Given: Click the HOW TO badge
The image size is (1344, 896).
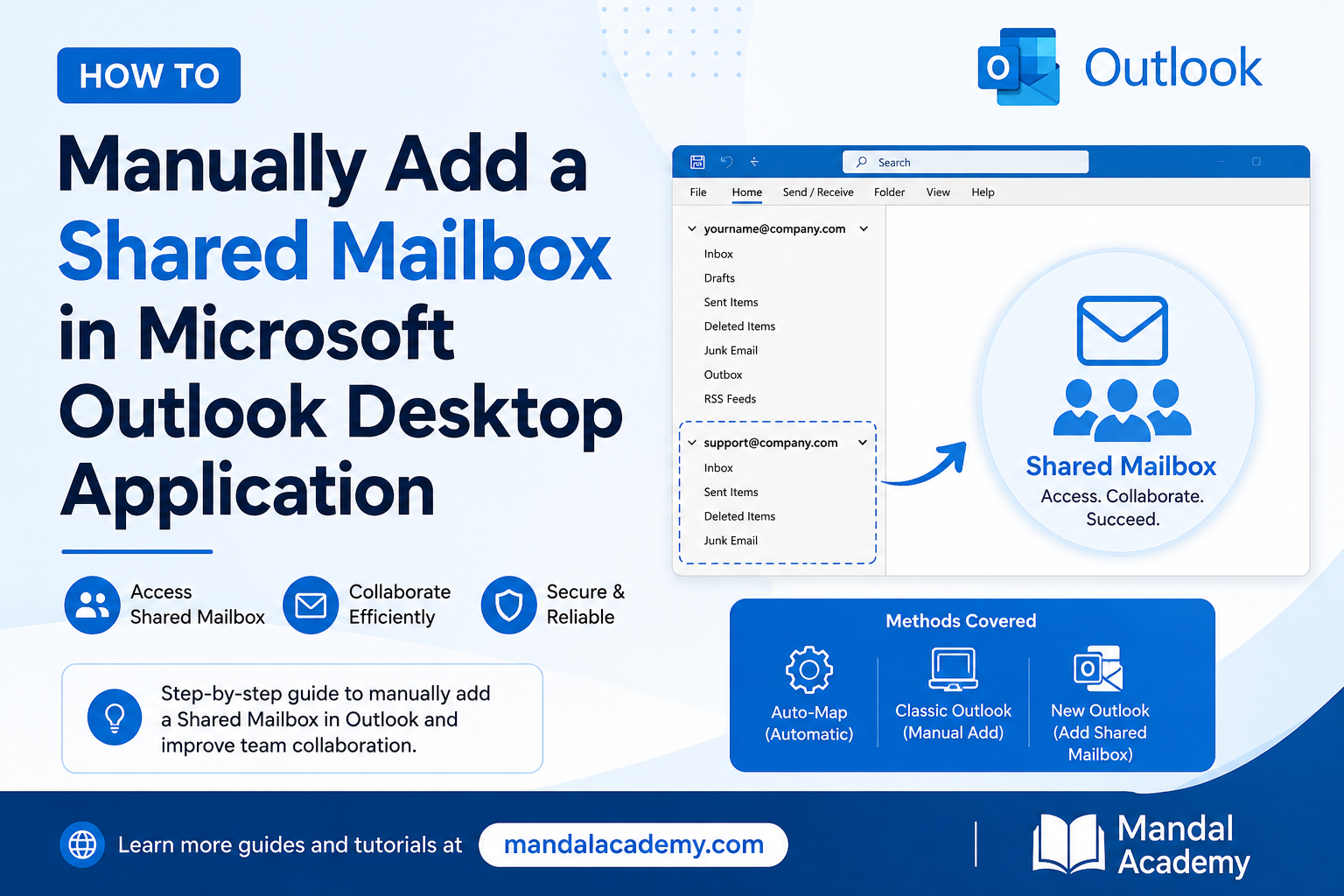Looking at the screenshot, I should [149, 75].
